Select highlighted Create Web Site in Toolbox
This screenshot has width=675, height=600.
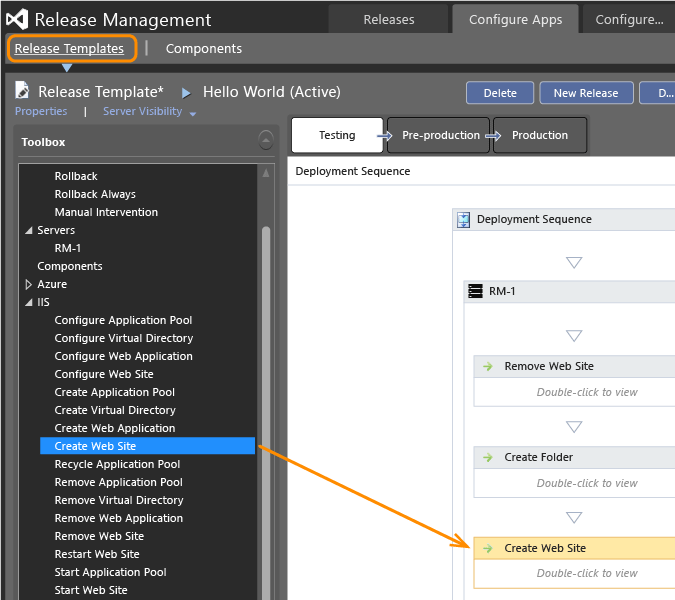coord(147,446)
